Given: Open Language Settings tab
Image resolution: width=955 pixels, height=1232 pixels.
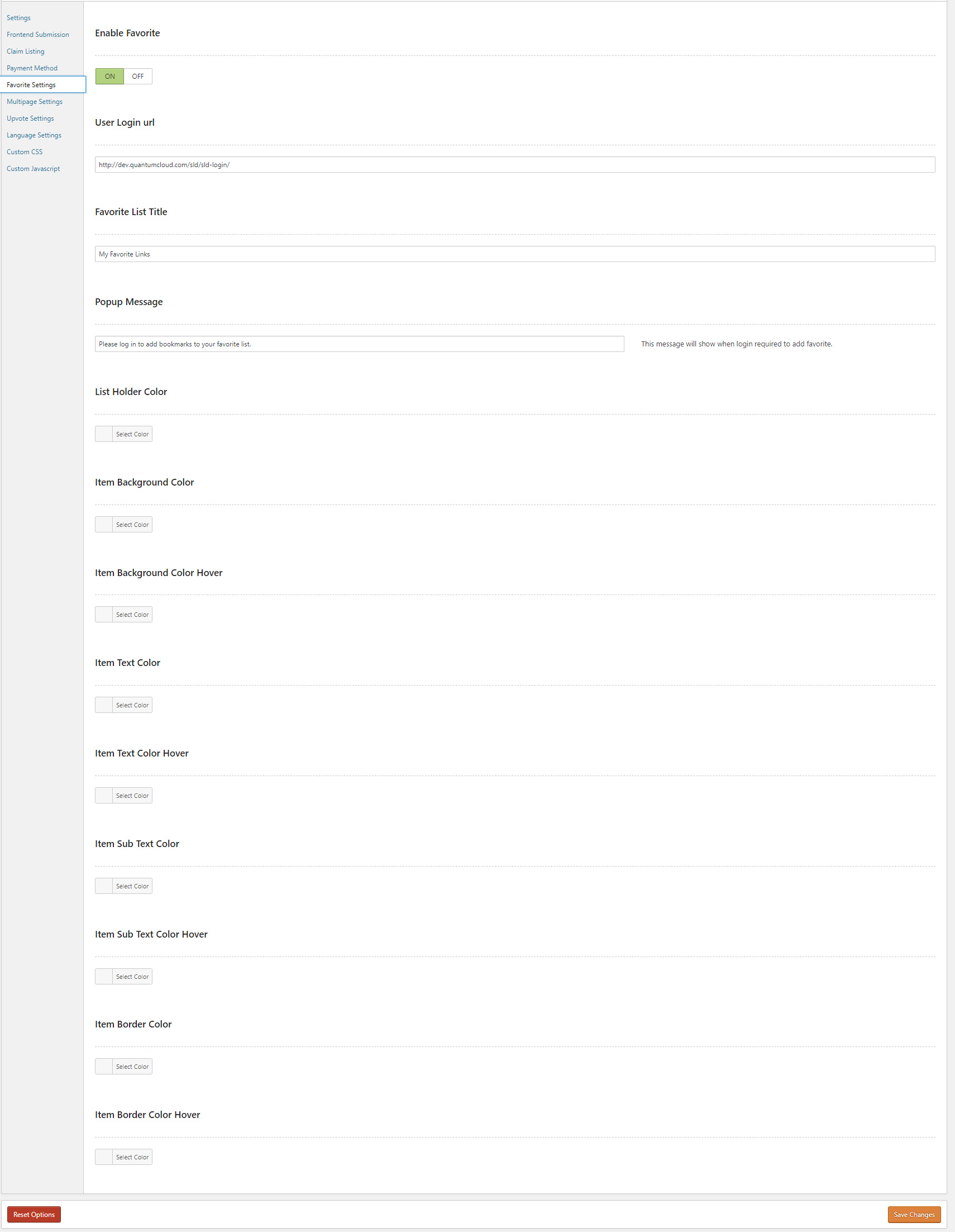Looking at the screenshot, I should [34, 135].
